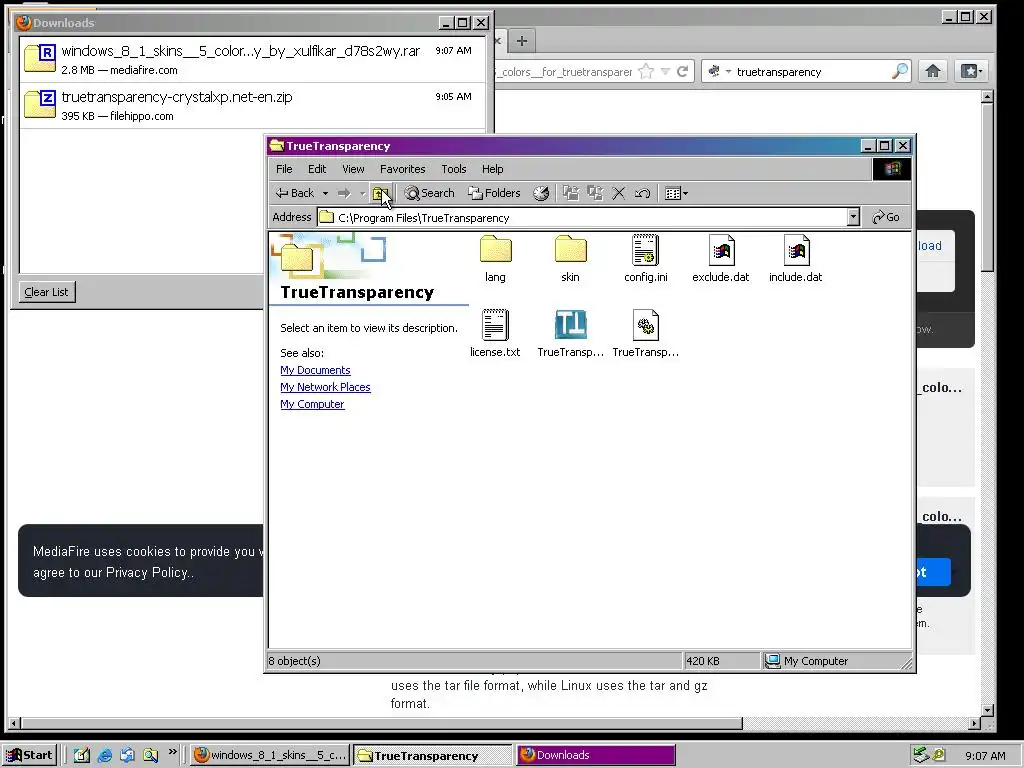Click the rar file icon in Downloads
The width and height of the screenshot is (1024, 768).
40,57
